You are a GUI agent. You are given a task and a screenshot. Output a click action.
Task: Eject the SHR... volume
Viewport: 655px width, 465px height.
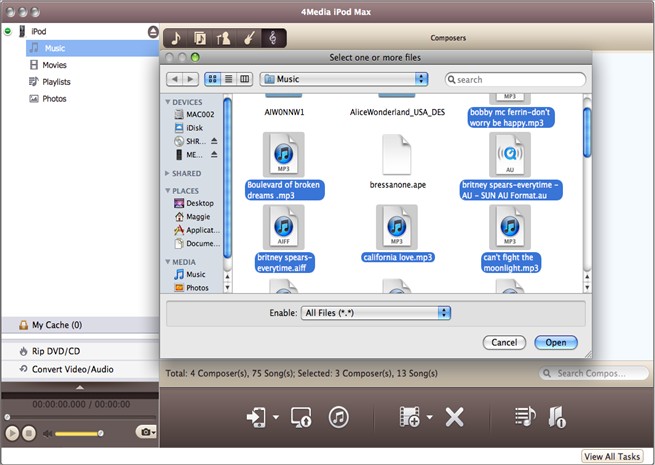(214, 141)
